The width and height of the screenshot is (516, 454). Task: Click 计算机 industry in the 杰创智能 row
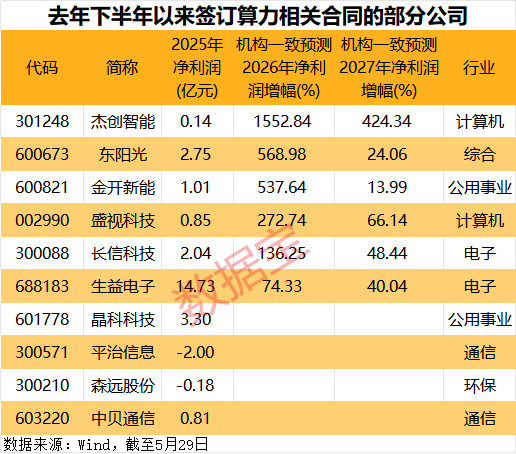point(479,121)
